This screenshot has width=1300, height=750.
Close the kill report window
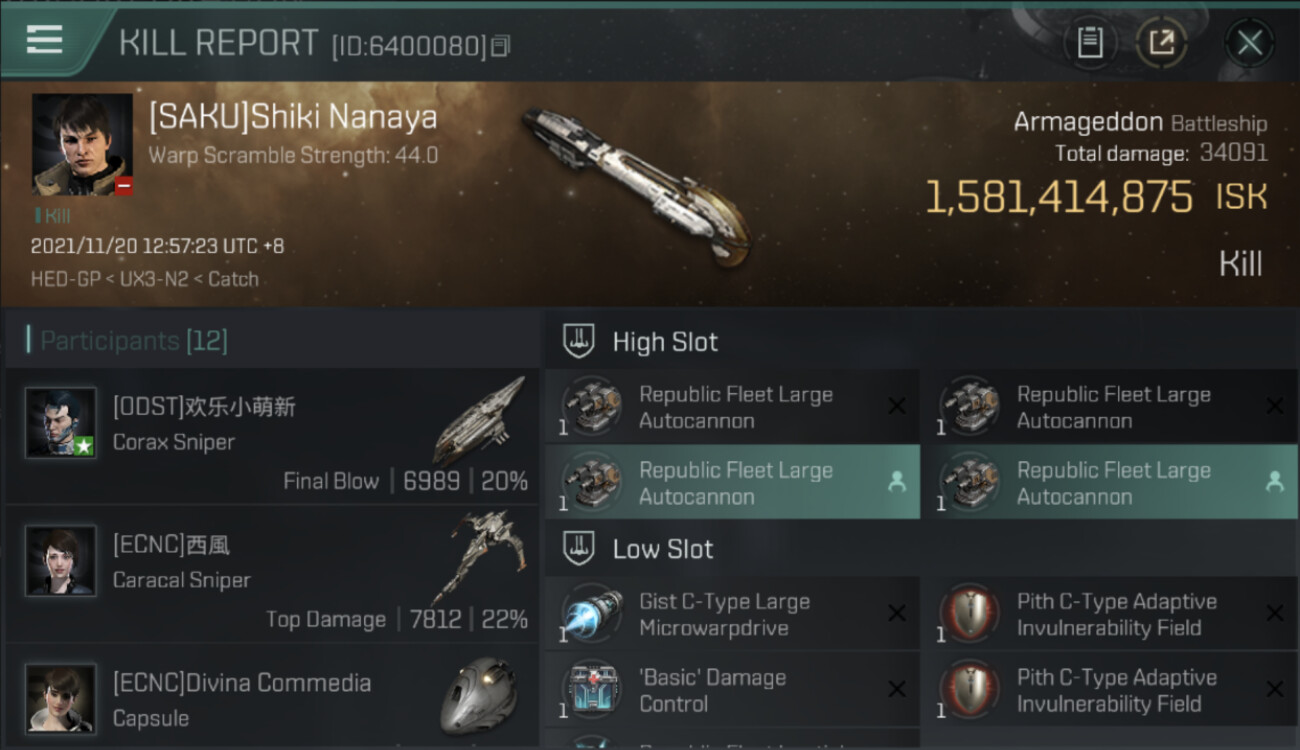click(x=1249, y=43)
